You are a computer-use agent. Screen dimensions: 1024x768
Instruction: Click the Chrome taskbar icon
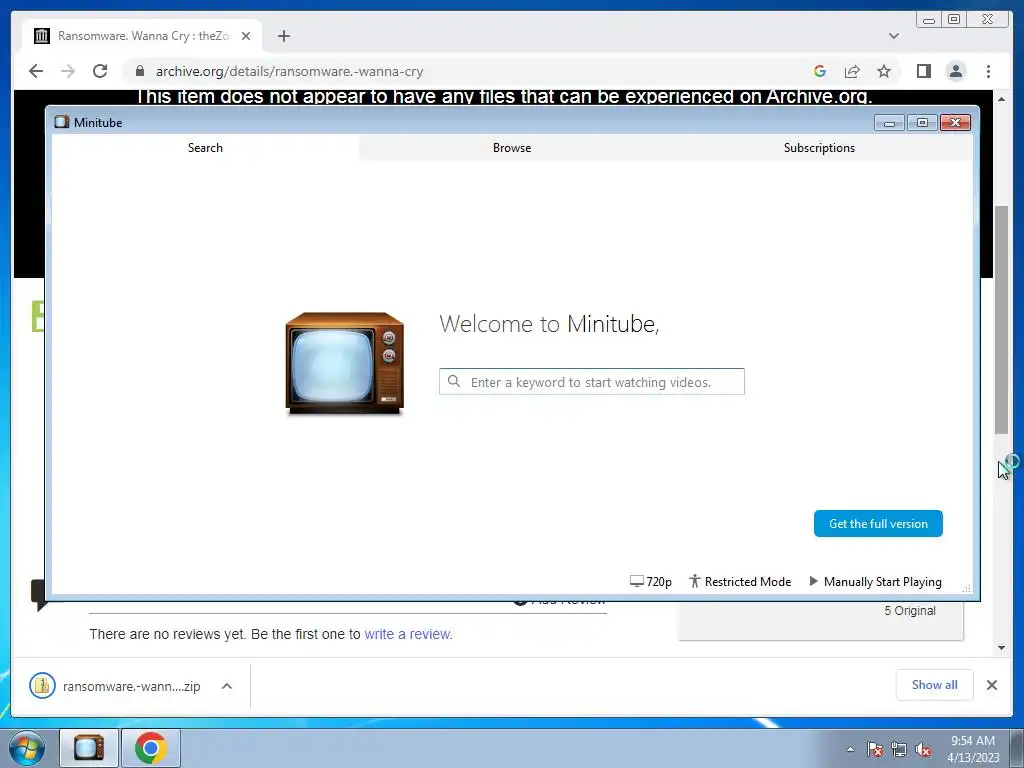[151, 748]
